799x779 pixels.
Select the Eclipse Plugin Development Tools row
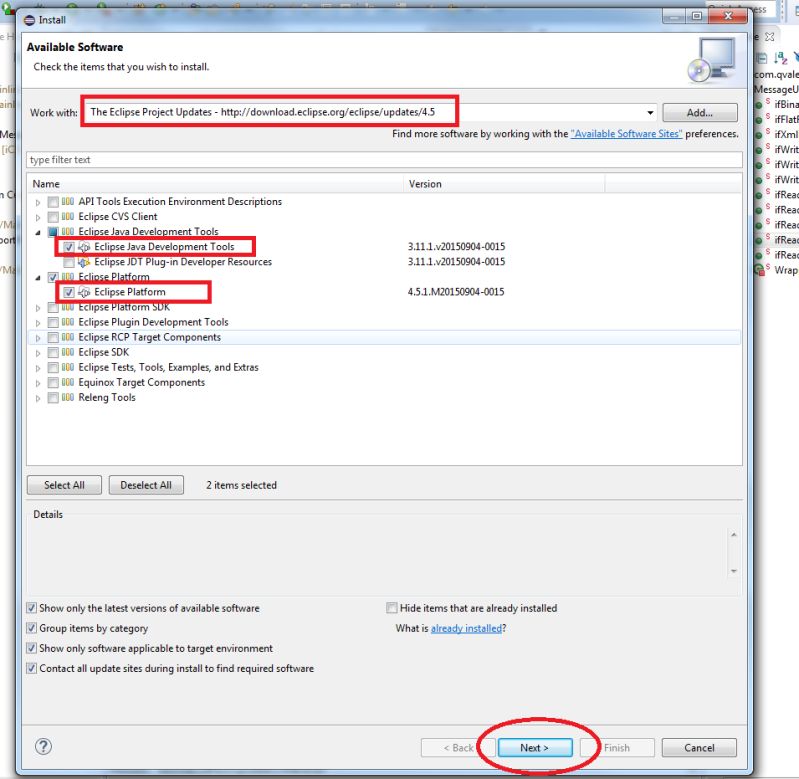coord(384,322)
